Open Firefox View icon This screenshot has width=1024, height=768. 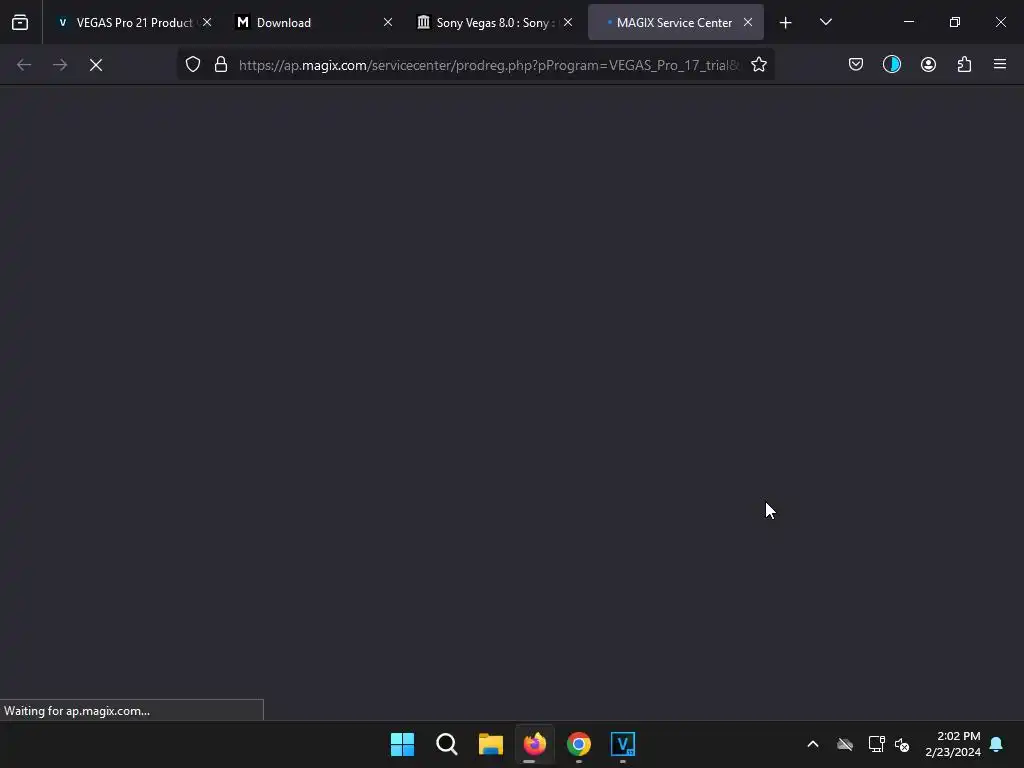[x=20, y=23]
